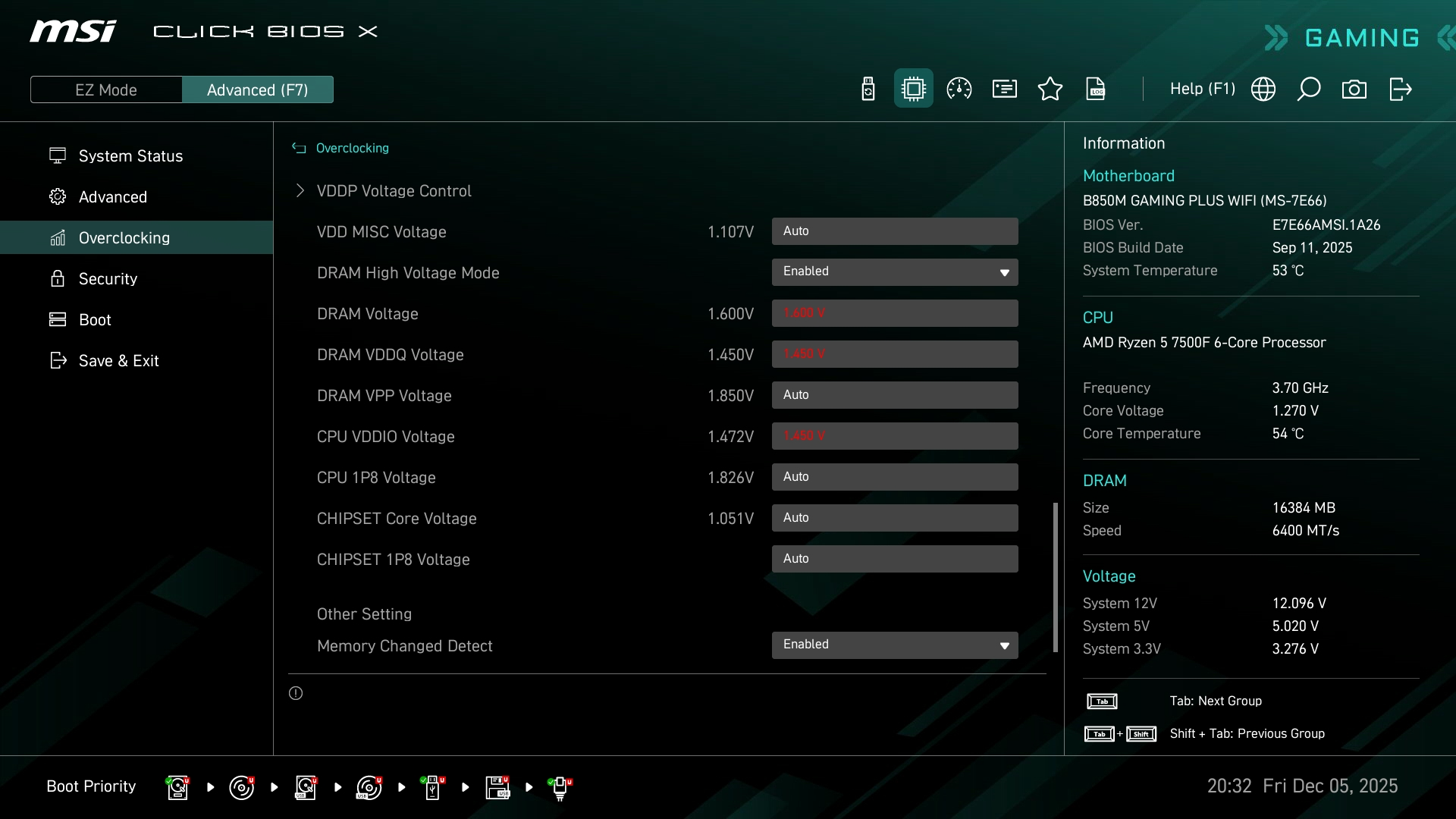Click the settings list vertical scrollbar
The width and height of the screenshot is (1456, 819).
coord(1056,577)
